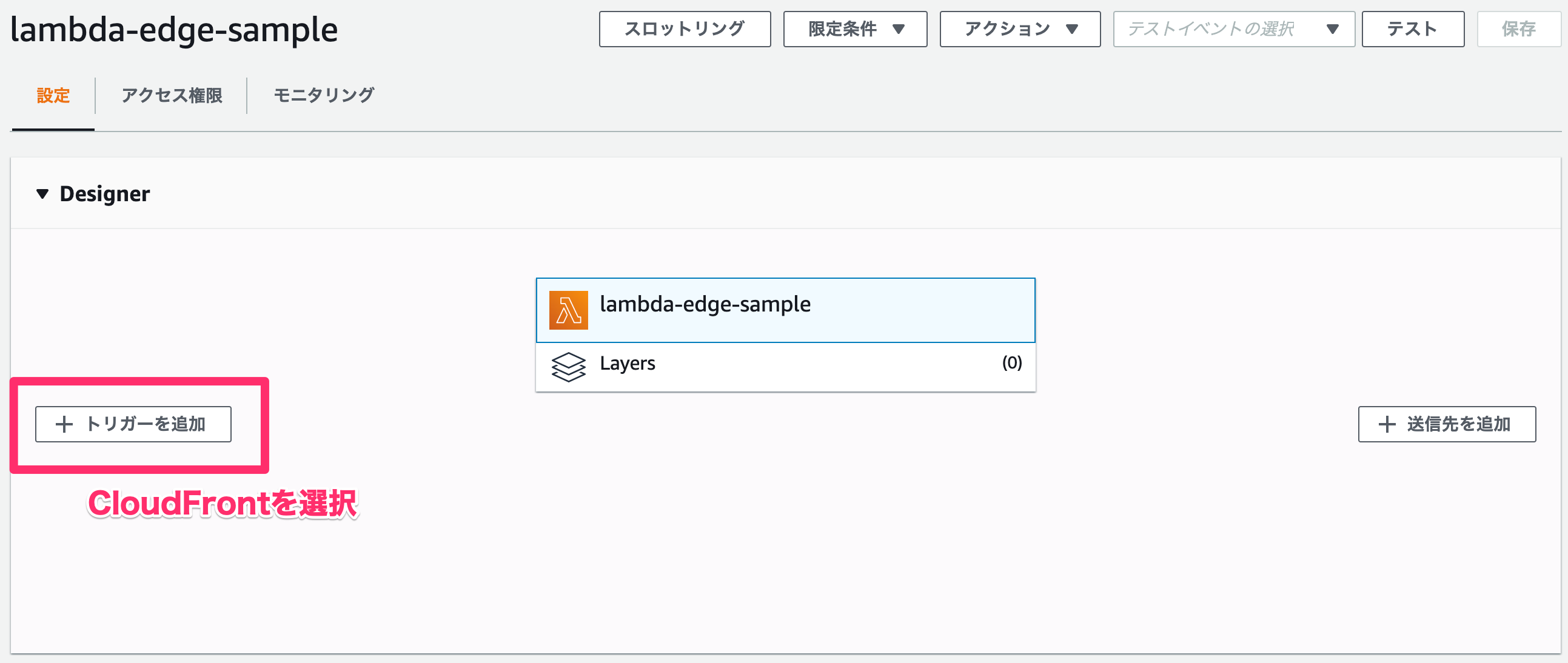Click the Layers icon in Designer
The height and width of the screenshot is (663, 1568).
568,363
